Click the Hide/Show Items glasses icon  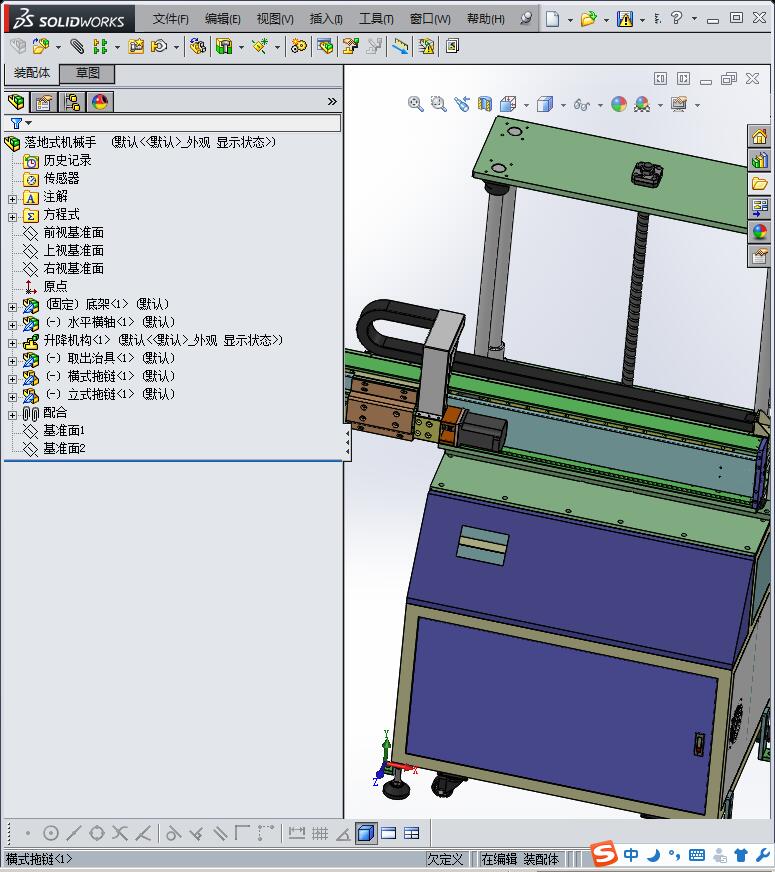pyautogui.click(x=582, y=104)
